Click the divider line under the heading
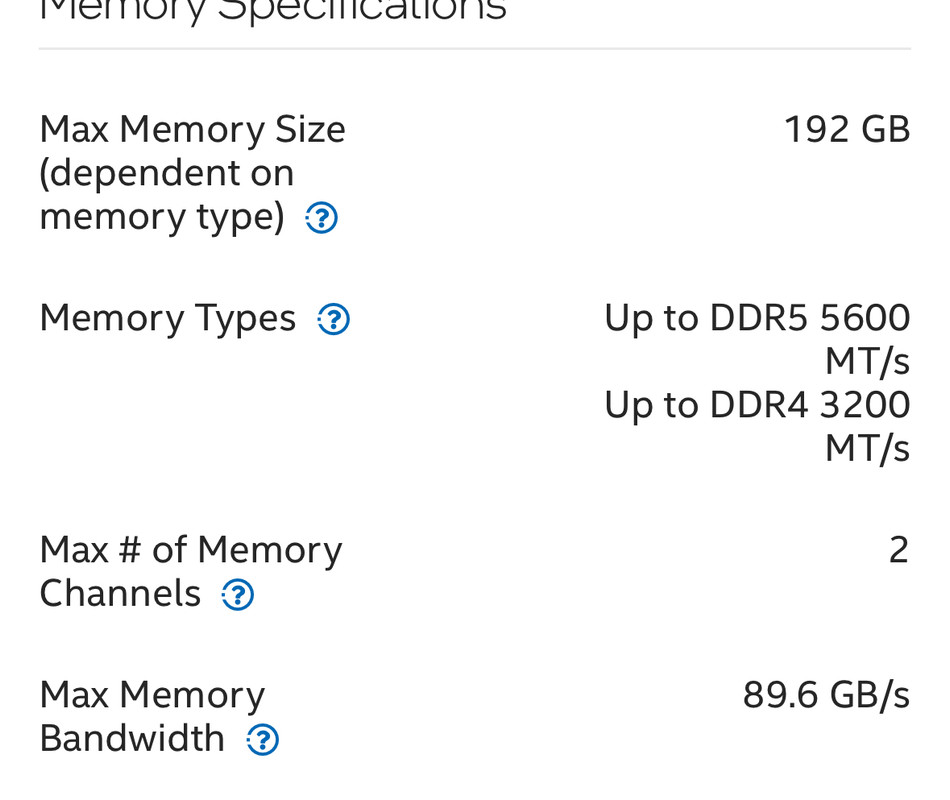The width and height of the screenshot is (950, 800). pos(475,48)
